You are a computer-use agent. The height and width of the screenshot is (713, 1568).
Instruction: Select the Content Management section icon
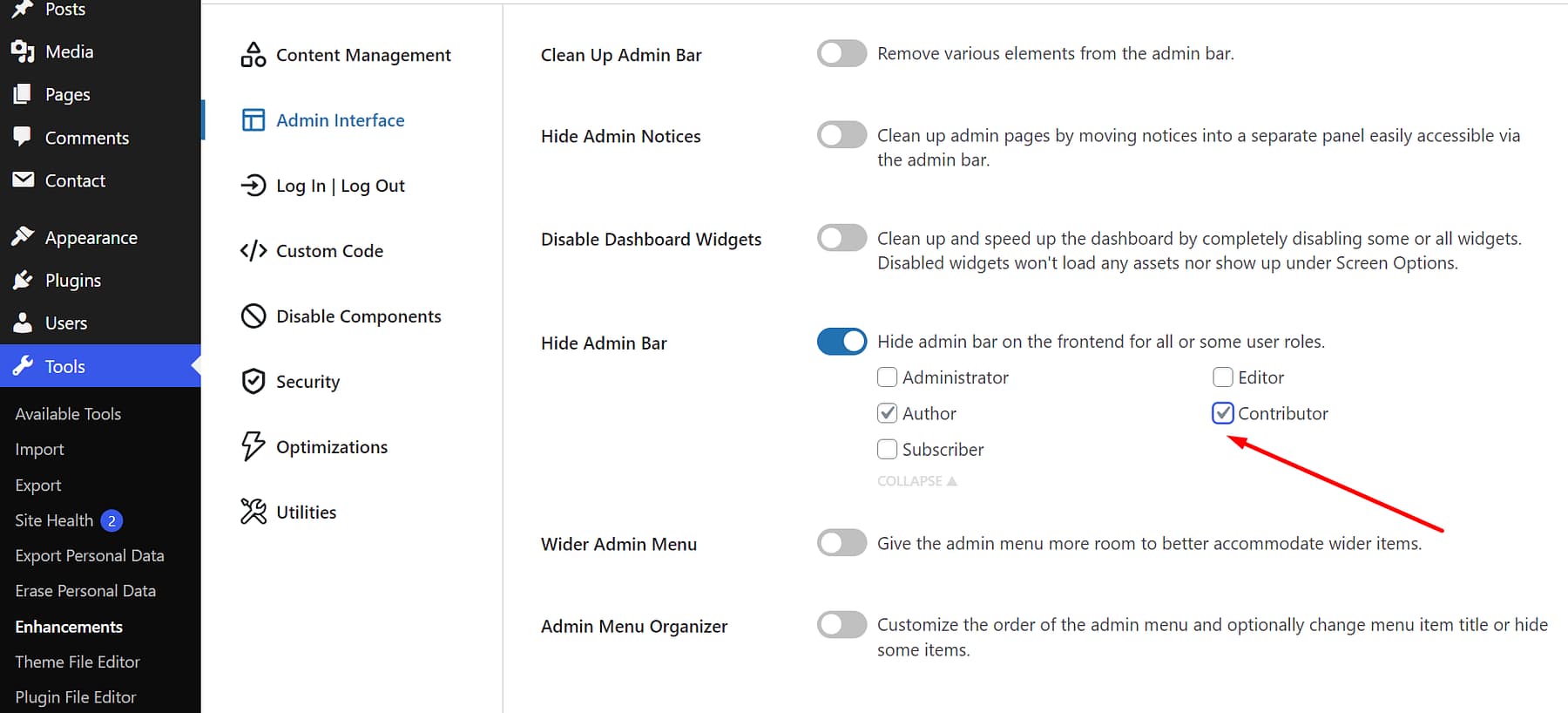pos(253,54)
